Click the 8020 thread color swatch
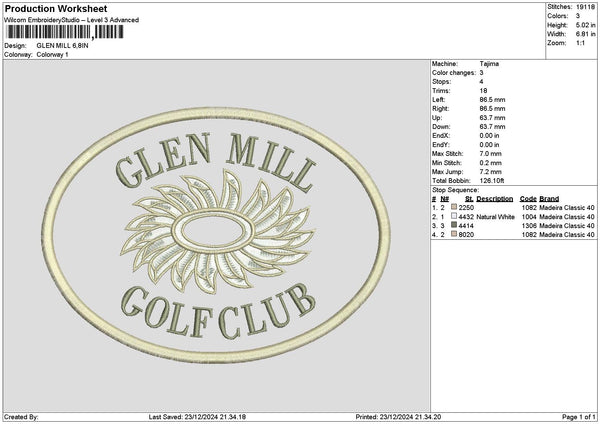Image resolution: width=600 pixels, height=424 pixels. click(x=454, y=234)
